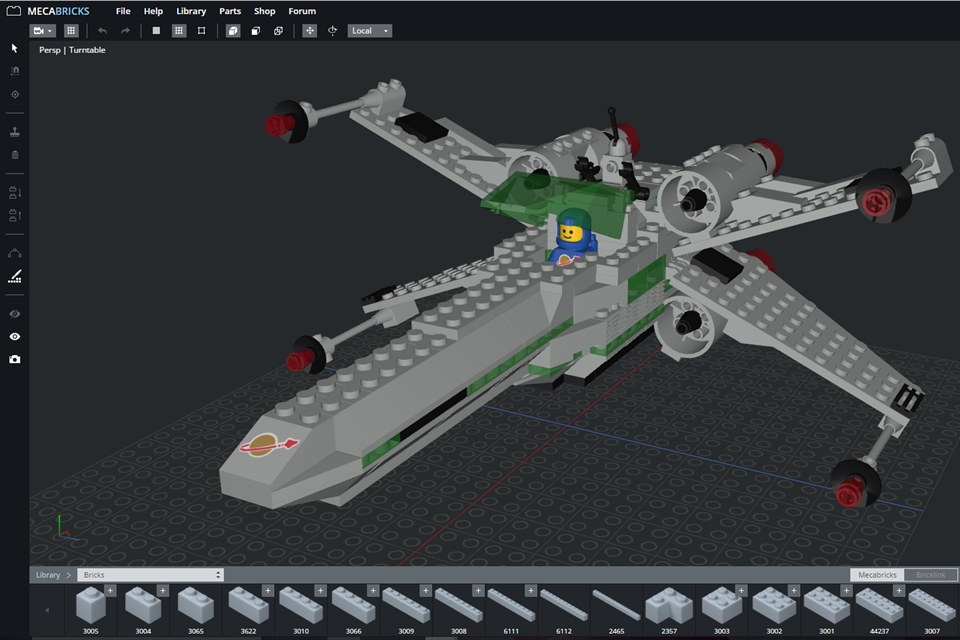Viewport: 960px width, 640px height.
Task: Select the flex curve tool
Action: 15,253
